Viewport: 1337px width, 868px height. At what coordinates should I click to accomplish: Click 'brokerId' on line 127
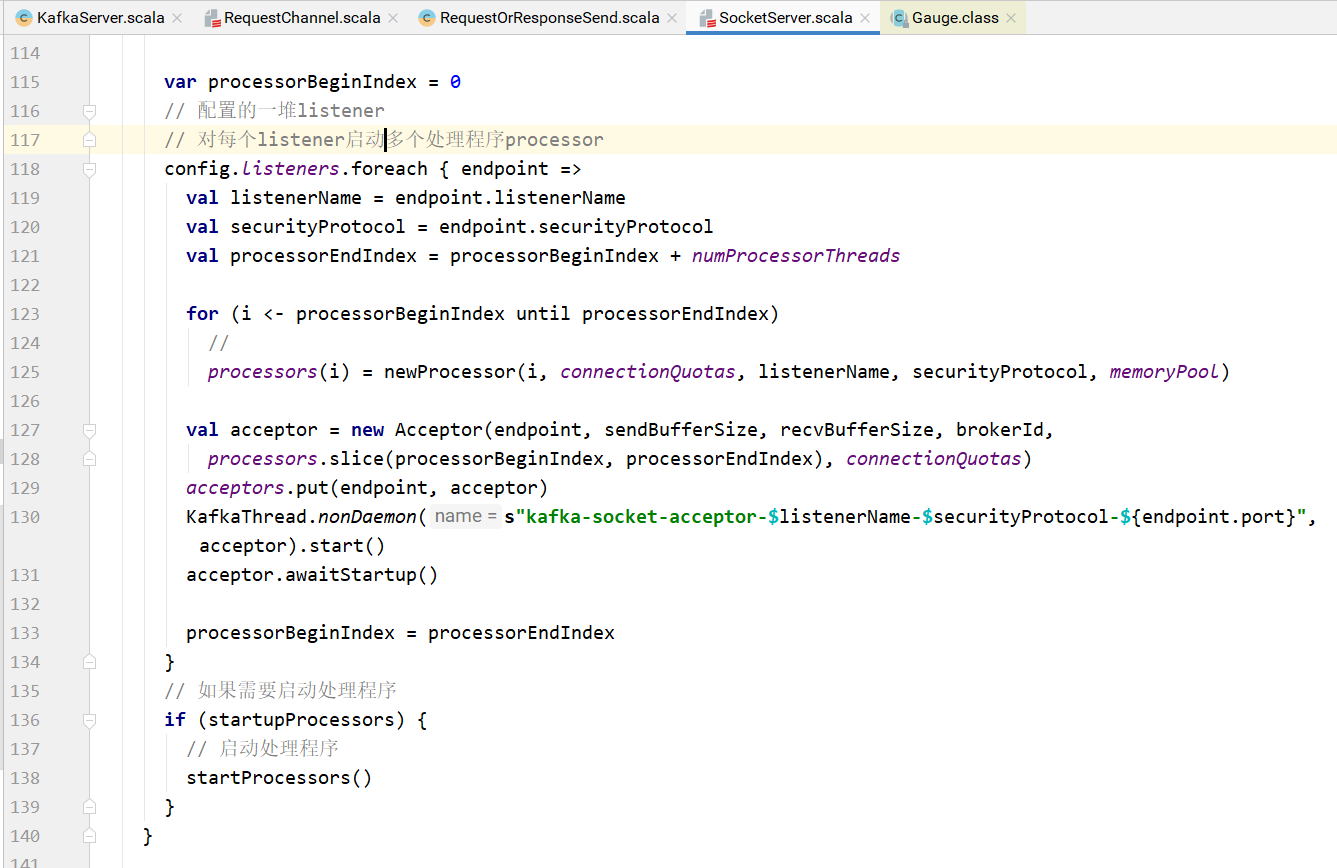click(x=999, y=430)
